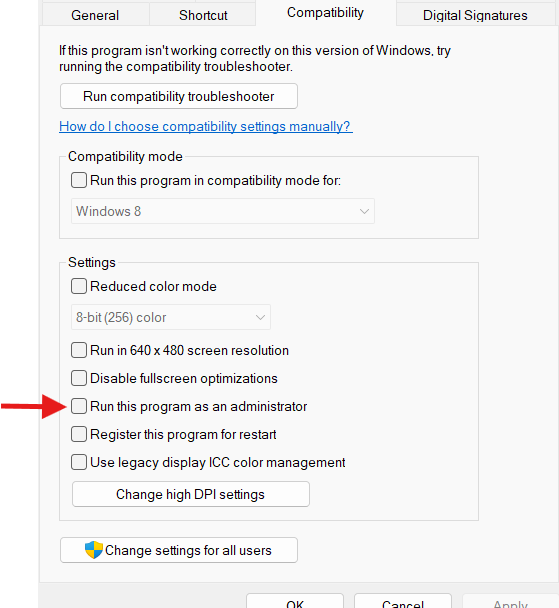Toggle Use legacy display ICC color management

(x=79, y=462)
